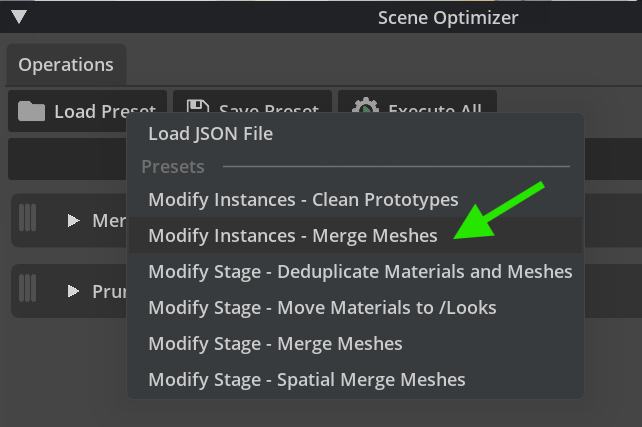Click the drag handle of the Prune row
Screen dimensions: 642x427
coord(28,290)
